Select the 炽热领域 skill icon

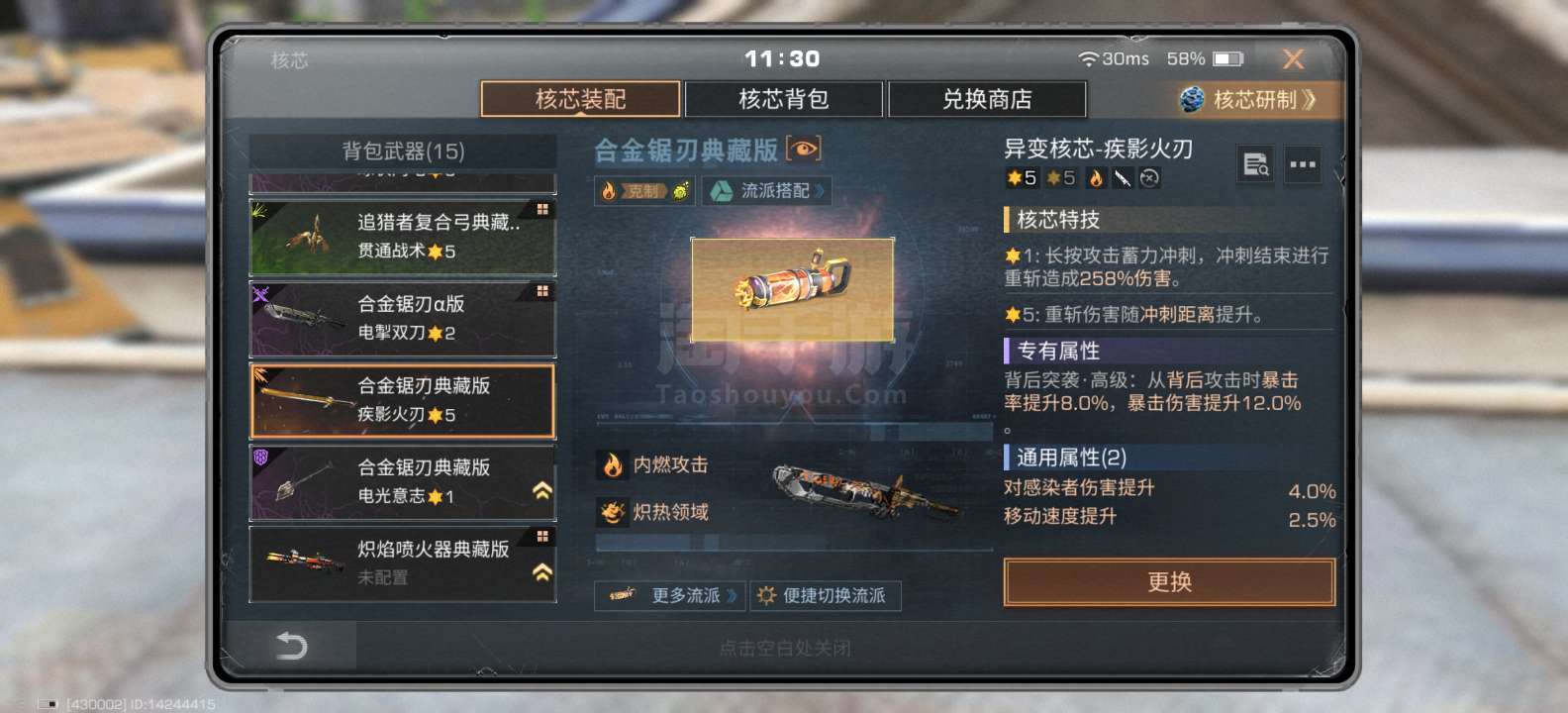click(x=612, y=512)
